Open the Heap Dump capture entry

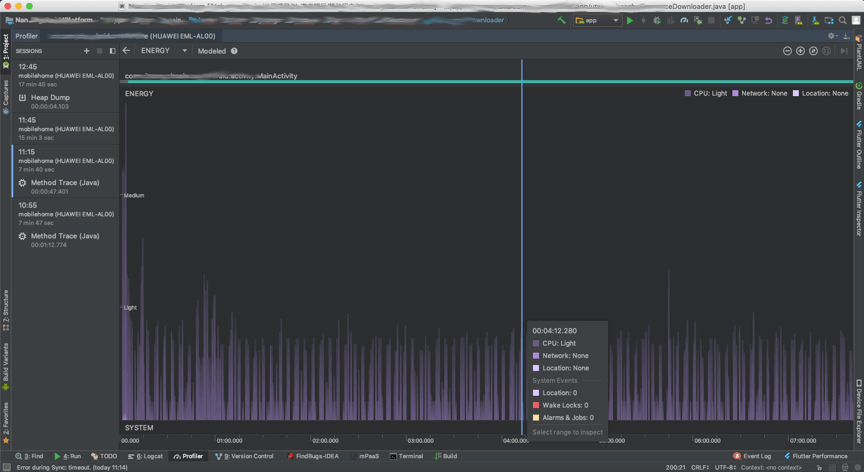50,98
